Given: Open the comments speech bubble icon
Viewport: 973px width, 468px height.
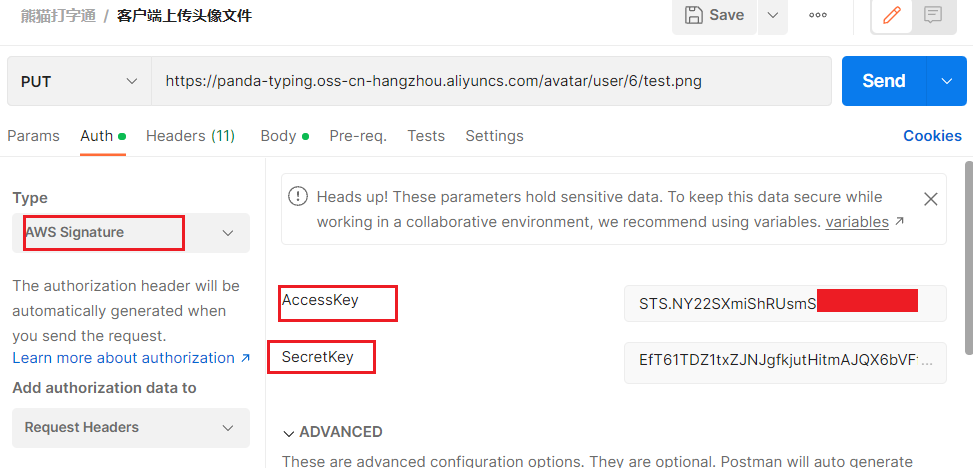Looking at the screenshot, I should pyautogui.click(x=933, y=15).
